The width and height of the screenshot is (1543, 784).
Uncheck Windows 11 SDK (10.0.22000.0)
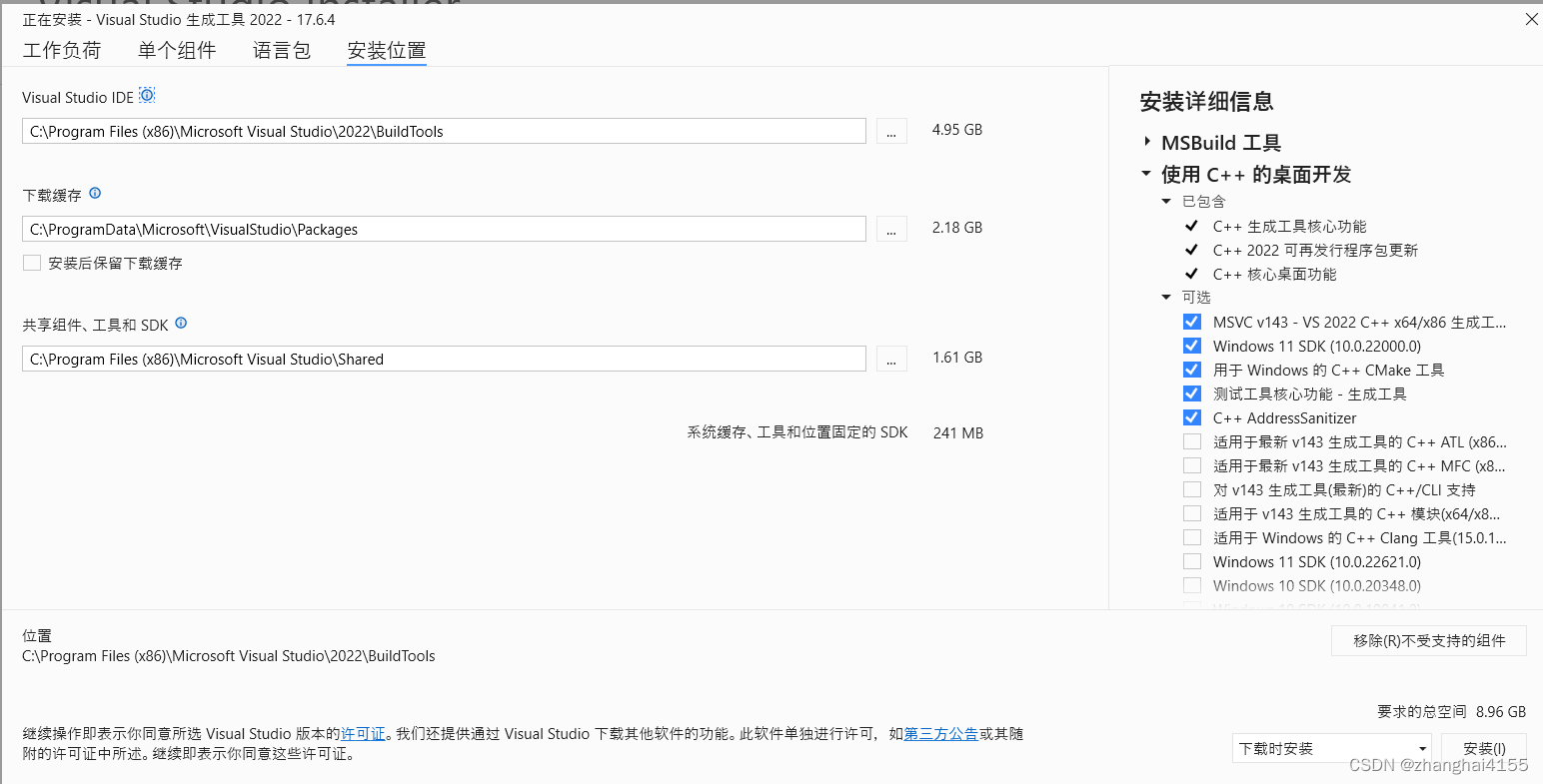[x=1191, y=346]
